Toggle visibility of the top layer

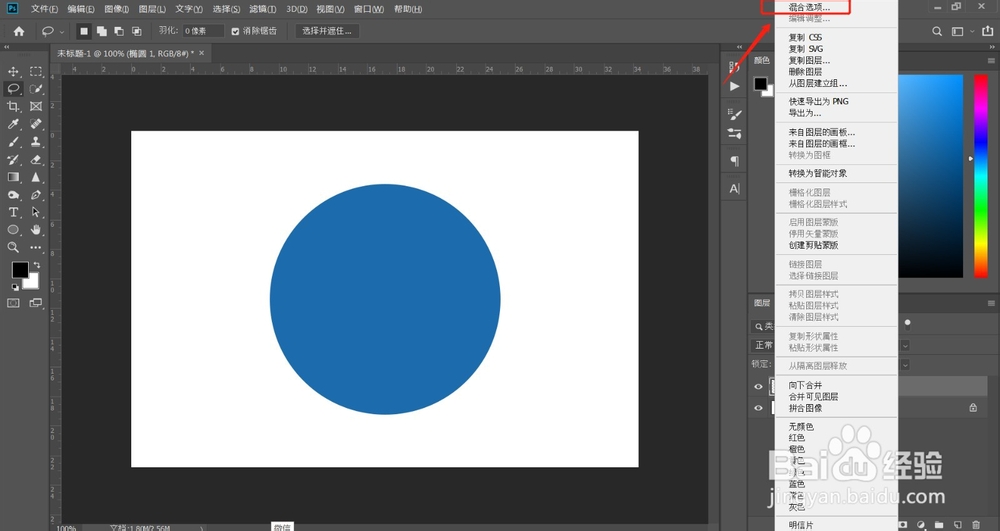coord(758,386)
